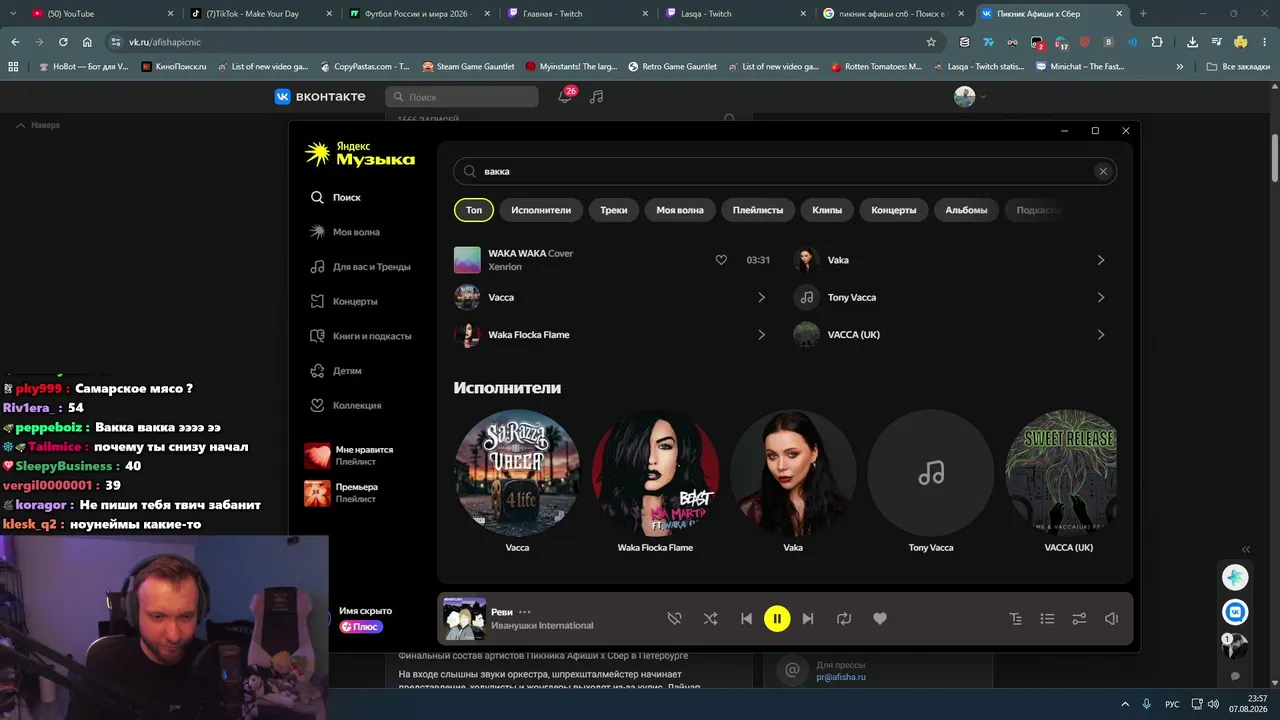Switch to the Плейлисты filter tab
Screen dimensions: 1280x720
click(x=758, y=210)
